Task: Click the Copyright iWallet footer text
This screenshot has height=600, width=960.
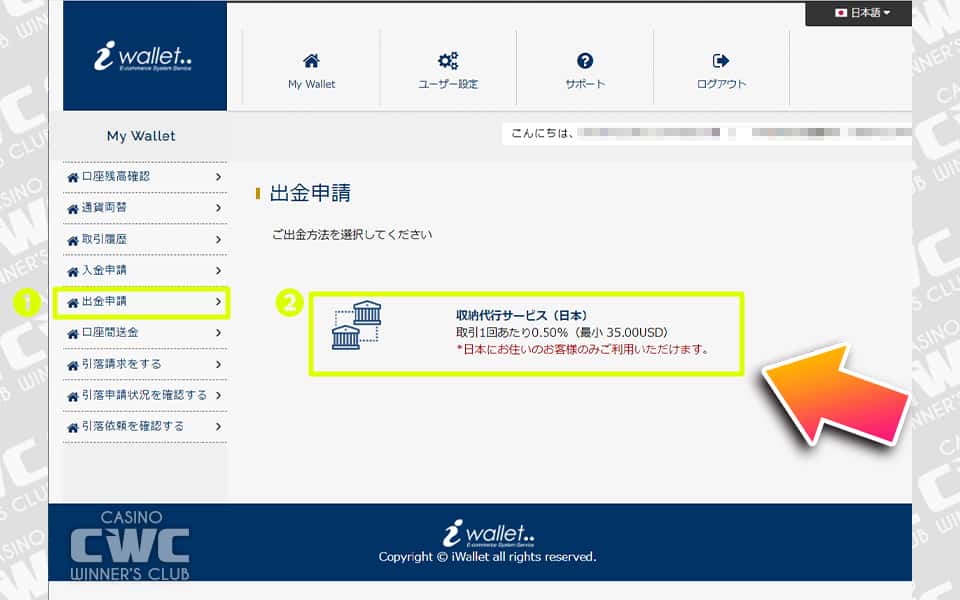Action: click(487, 557)
